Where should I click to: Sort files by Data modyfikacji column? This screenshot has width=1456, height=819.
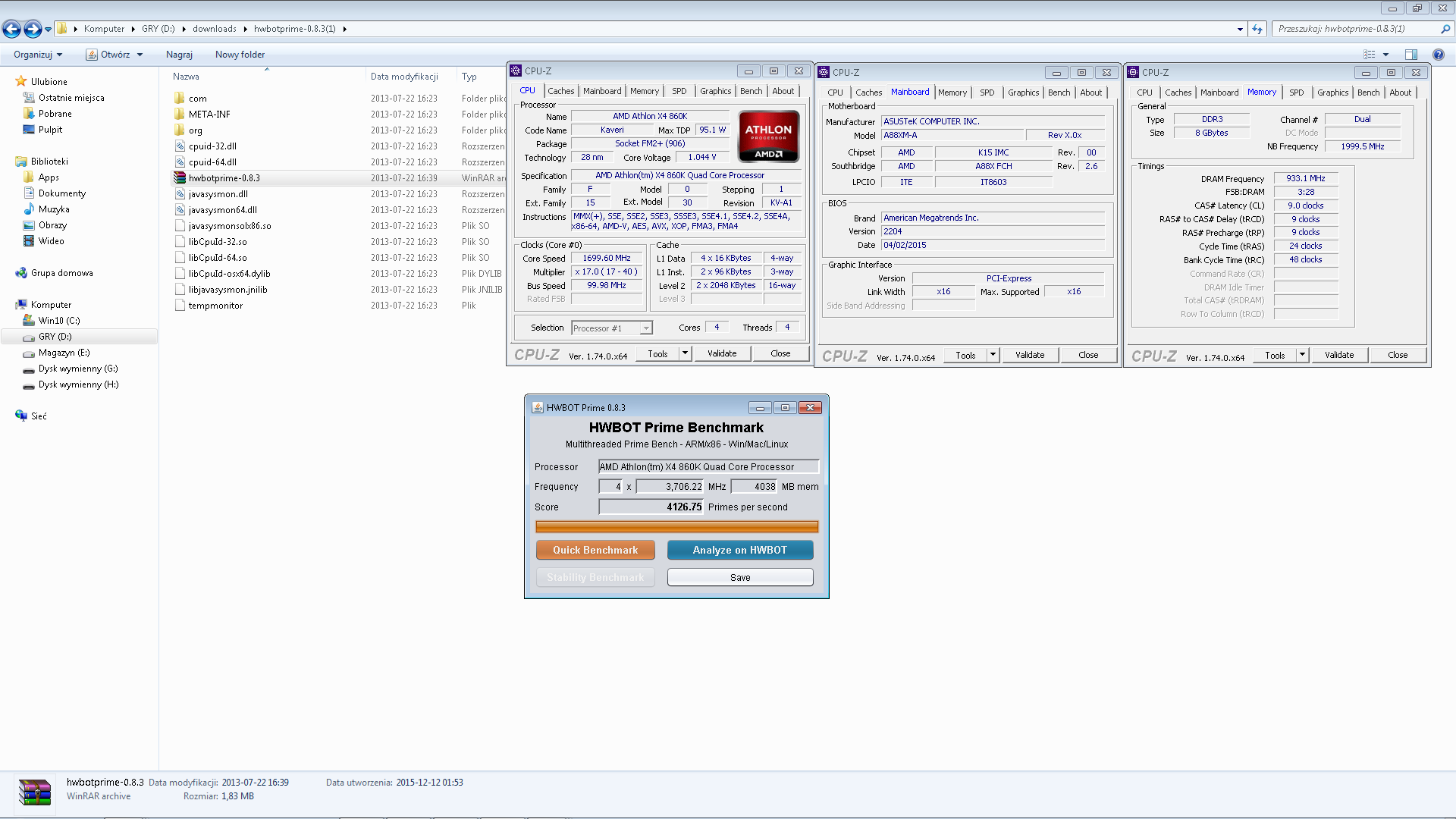pos(404,77)
